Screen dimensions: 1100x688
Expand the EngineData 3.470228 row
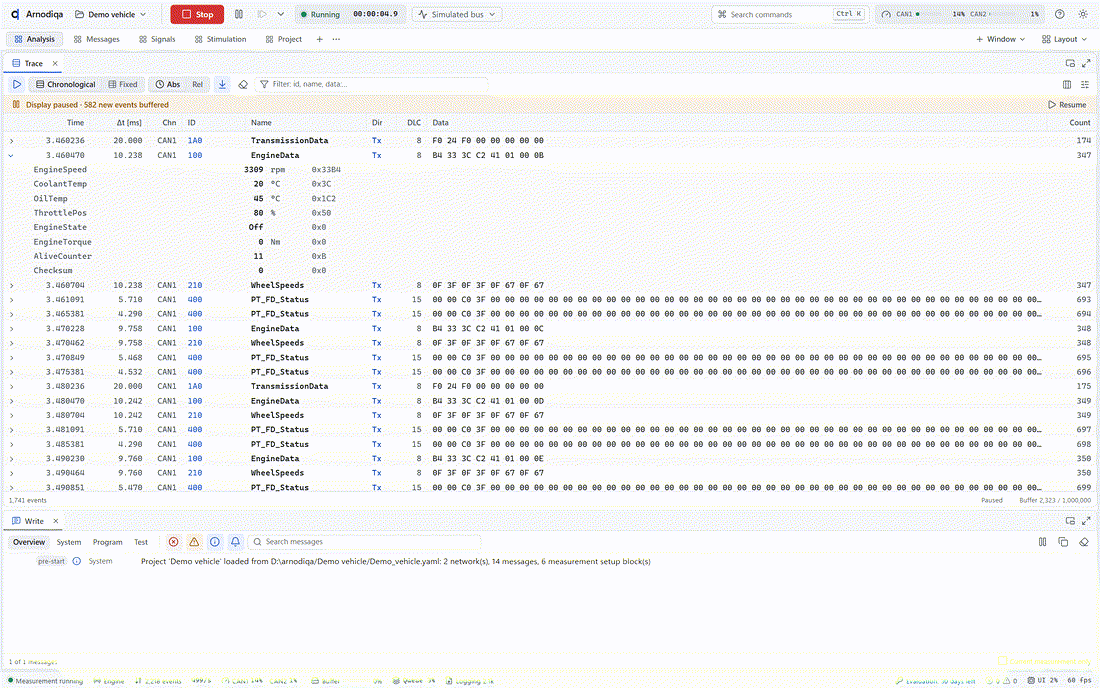click(x=11, y=329)
